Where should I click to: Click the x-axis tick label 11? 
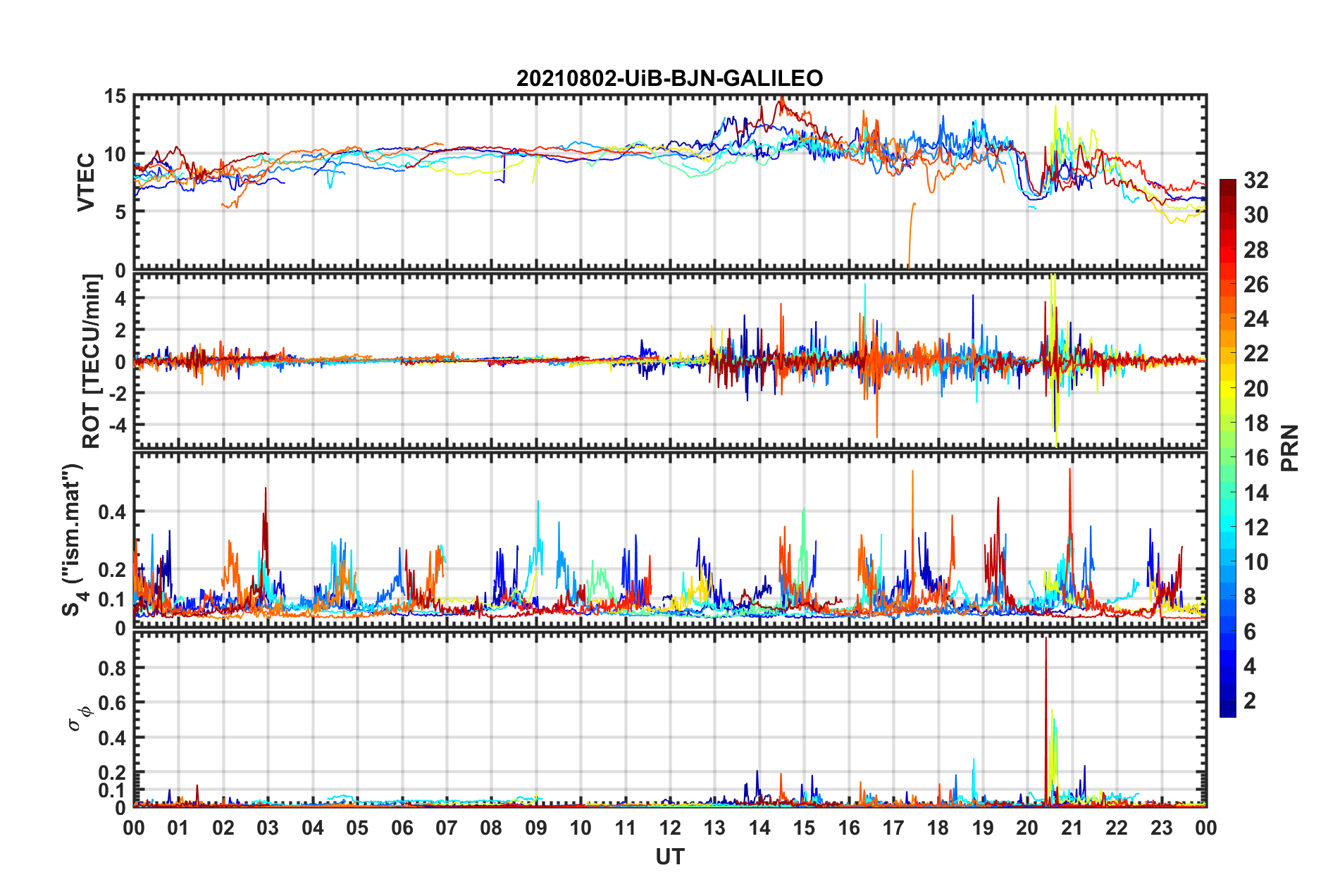coord(626,828)
